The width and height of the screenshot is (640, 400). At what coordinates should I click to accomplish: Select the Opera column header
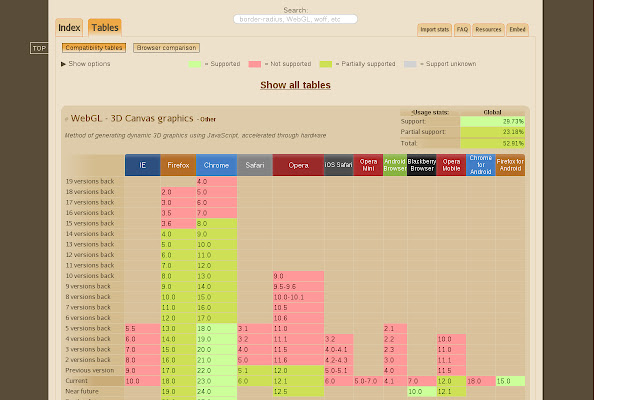(x=297, y=165)
